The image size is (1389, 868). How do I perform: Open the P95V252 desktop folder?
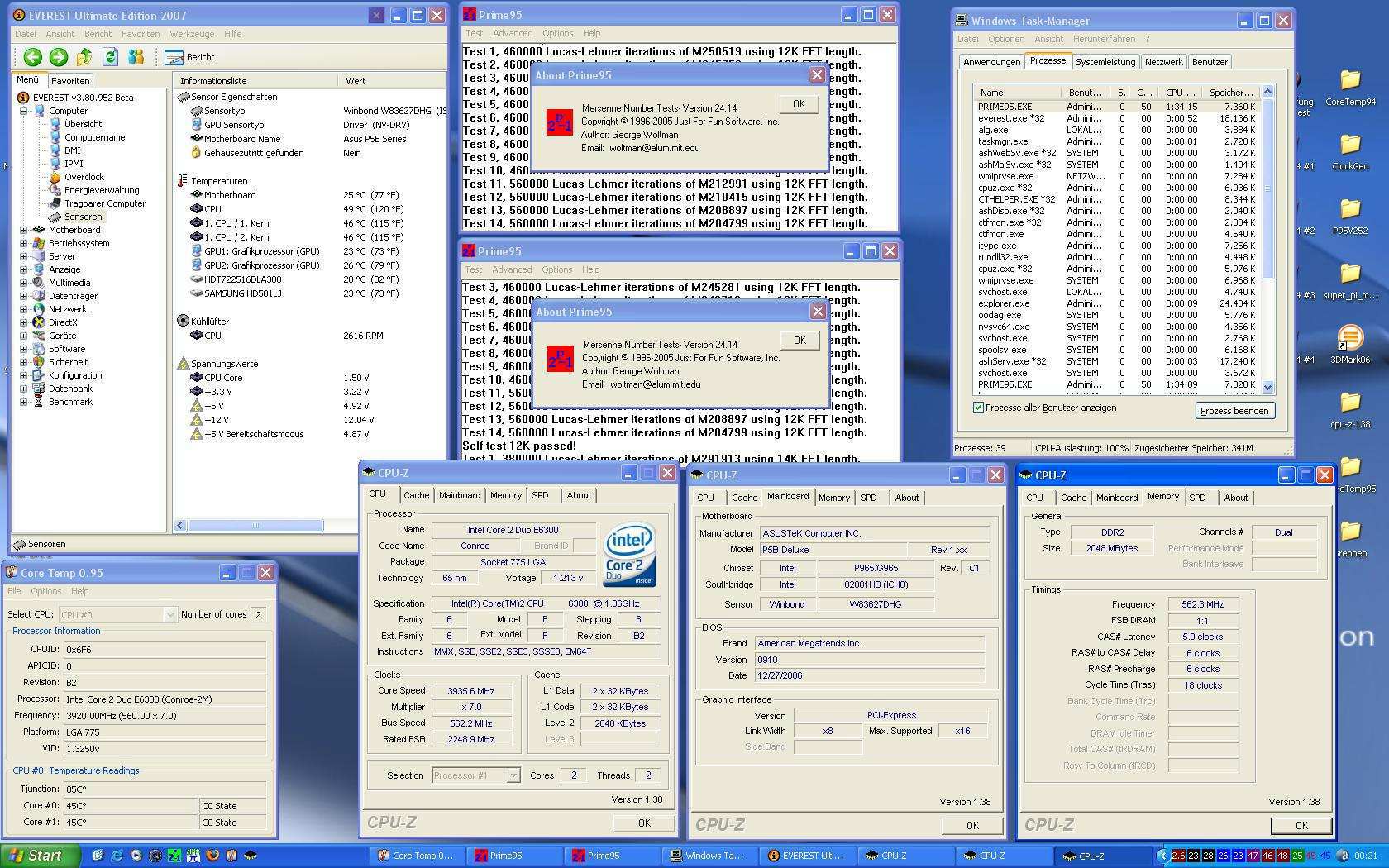(x=1350, y=217)
